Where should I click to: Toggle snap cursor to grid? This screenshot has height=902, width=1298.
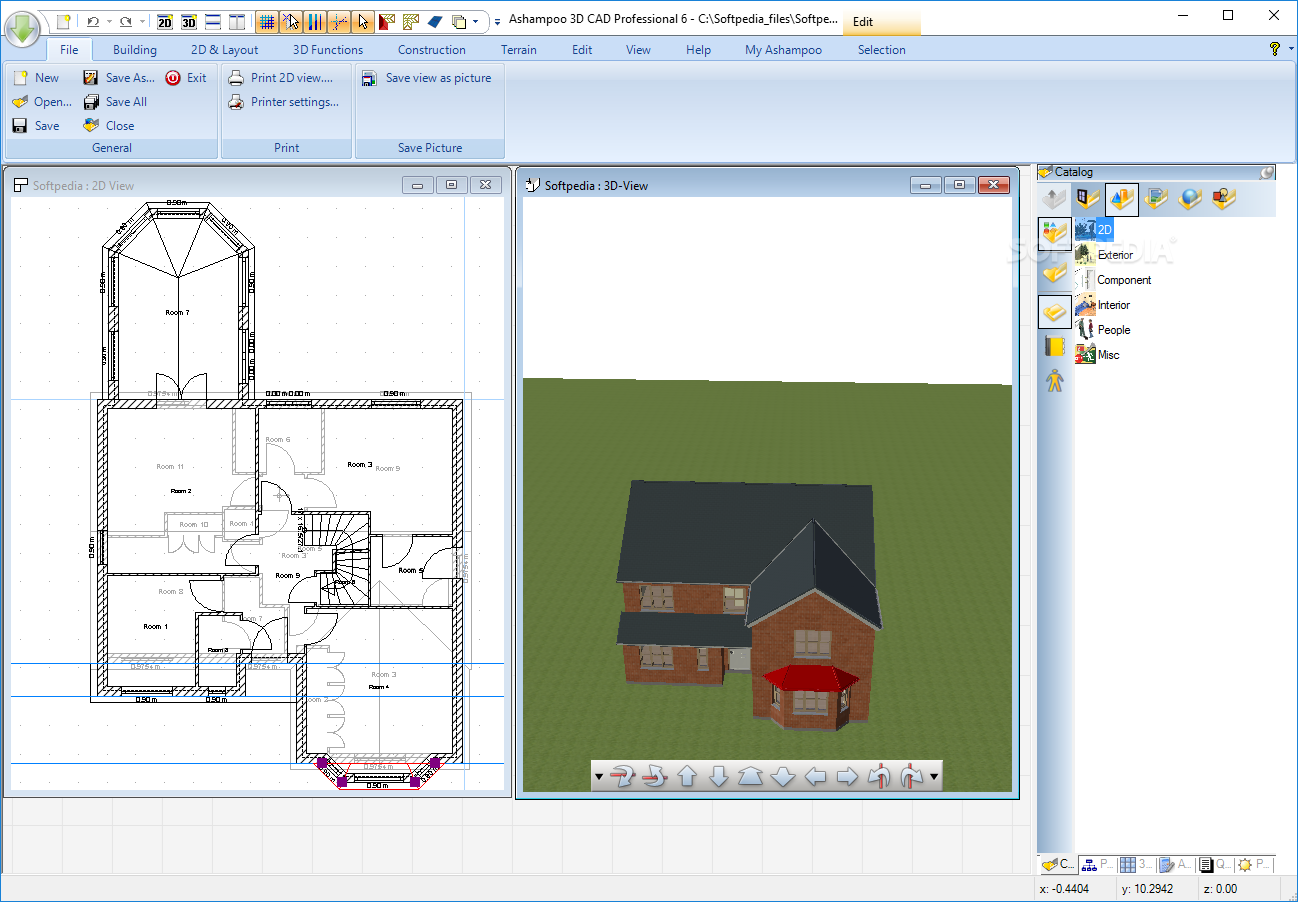(291, 21)
